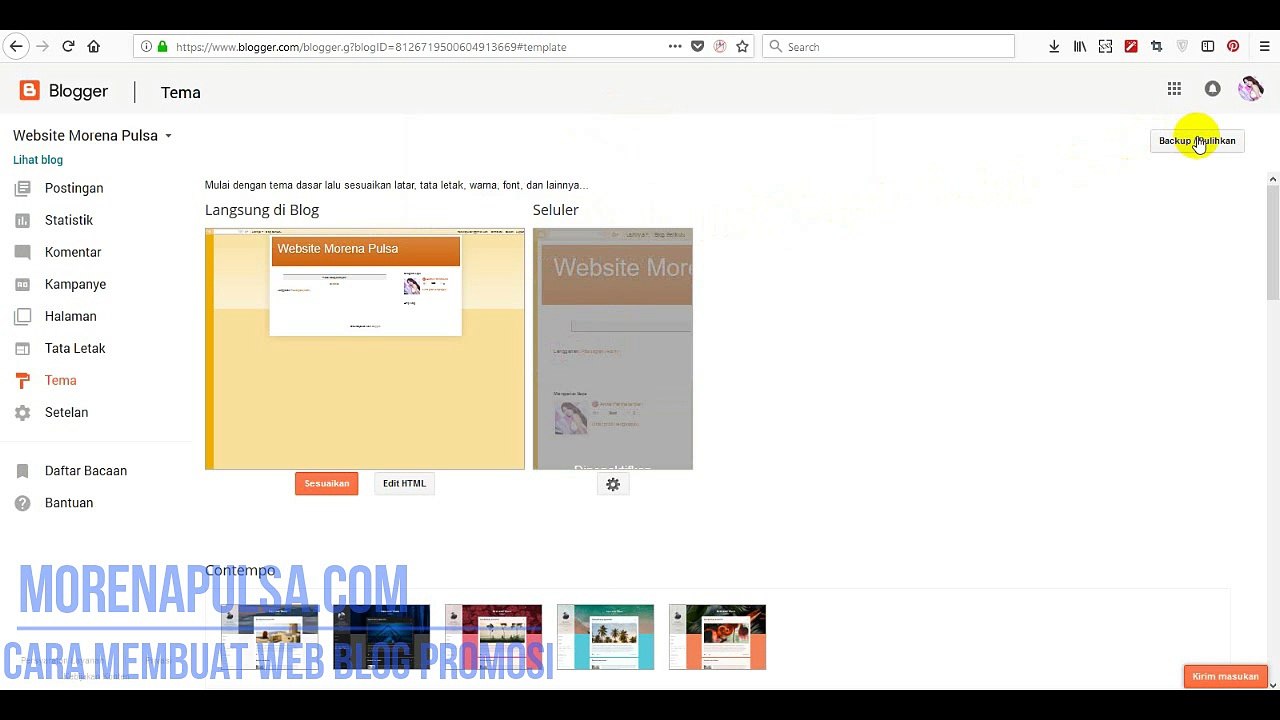Click the blogger.com address bar URL

pyautogui.click(x=371, y=47)
